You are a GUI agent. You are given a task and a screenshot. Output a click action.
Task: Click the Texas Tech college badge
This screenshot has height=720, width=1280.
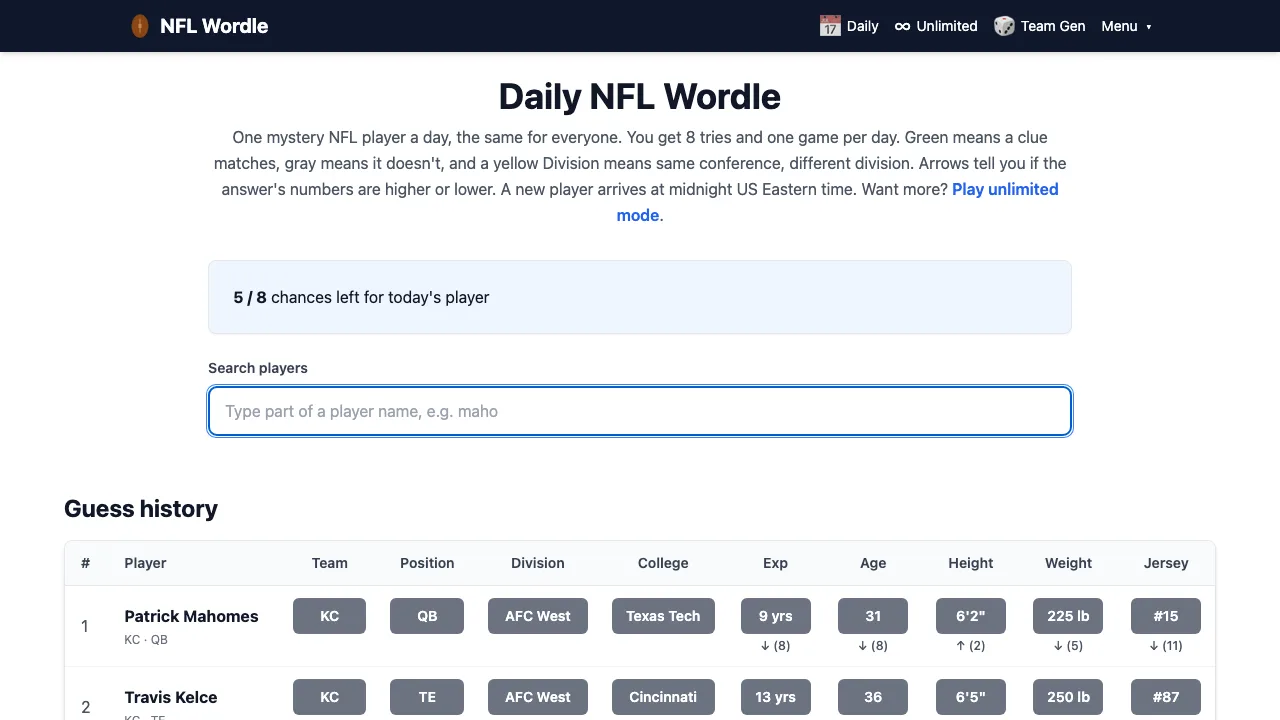663,616
